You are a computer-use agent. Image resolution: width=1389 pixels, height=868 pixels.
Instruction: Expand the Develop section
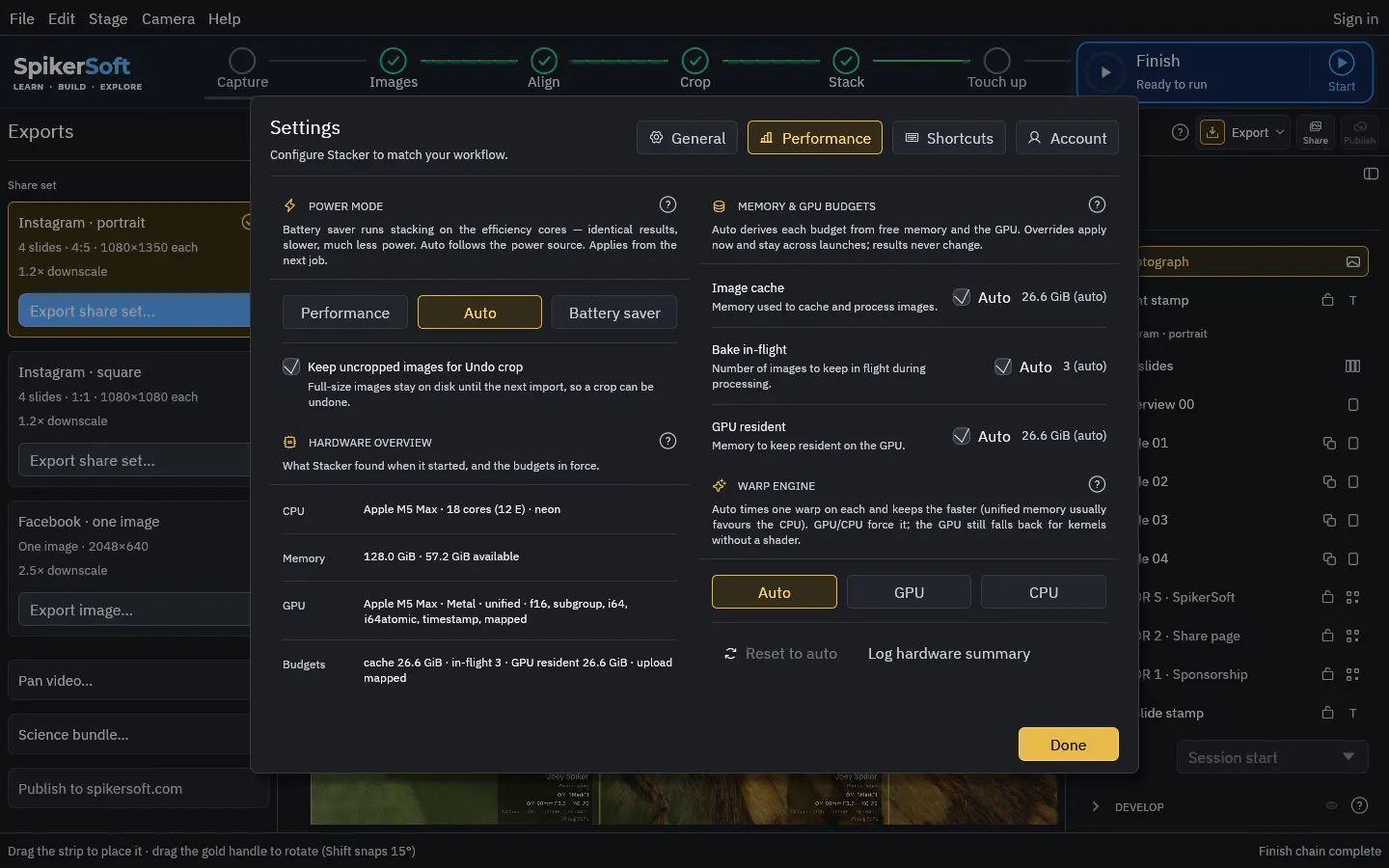coord(1096,806)
